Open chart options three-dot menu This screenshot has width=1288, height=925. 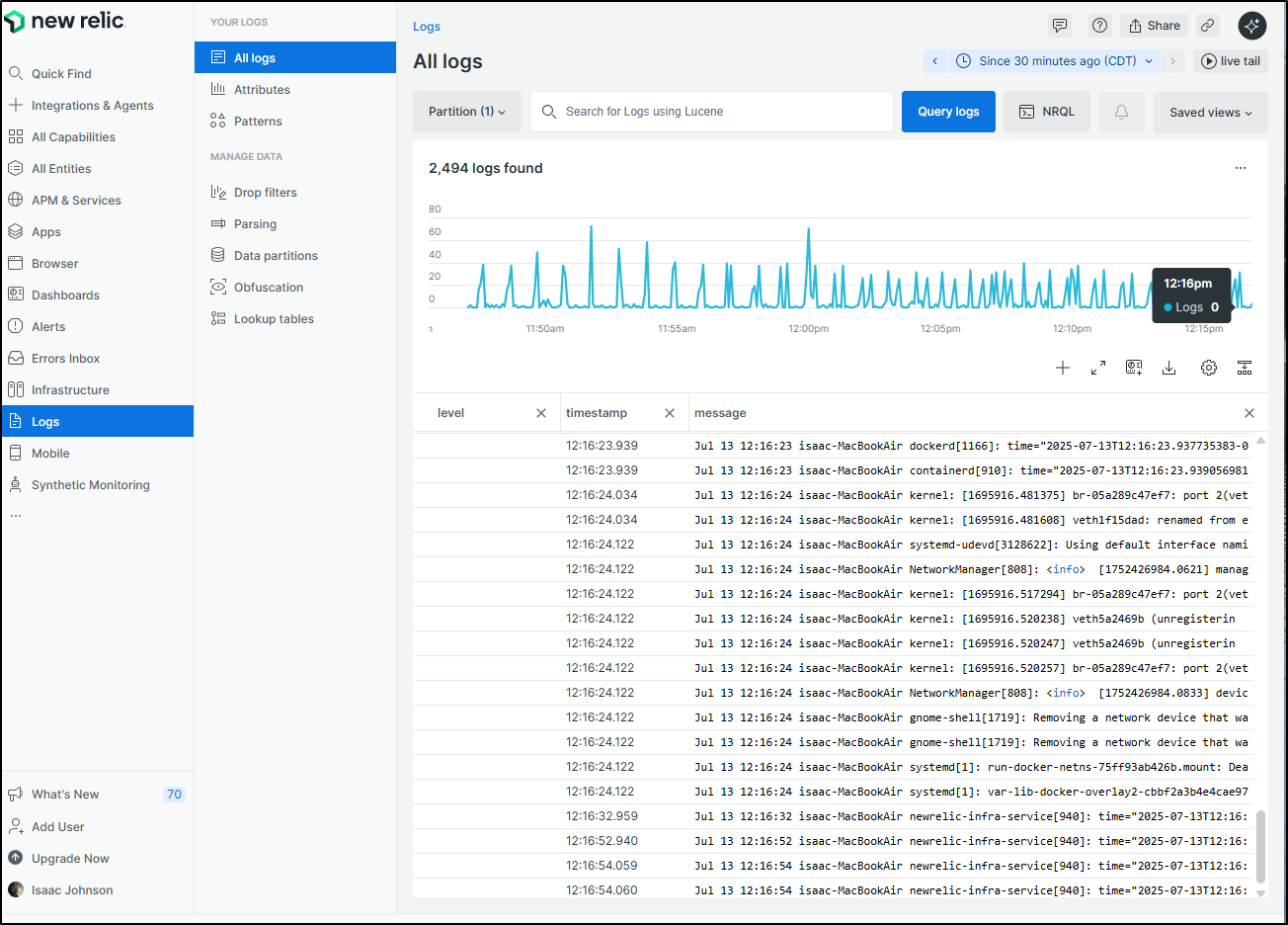[1241, 168]
